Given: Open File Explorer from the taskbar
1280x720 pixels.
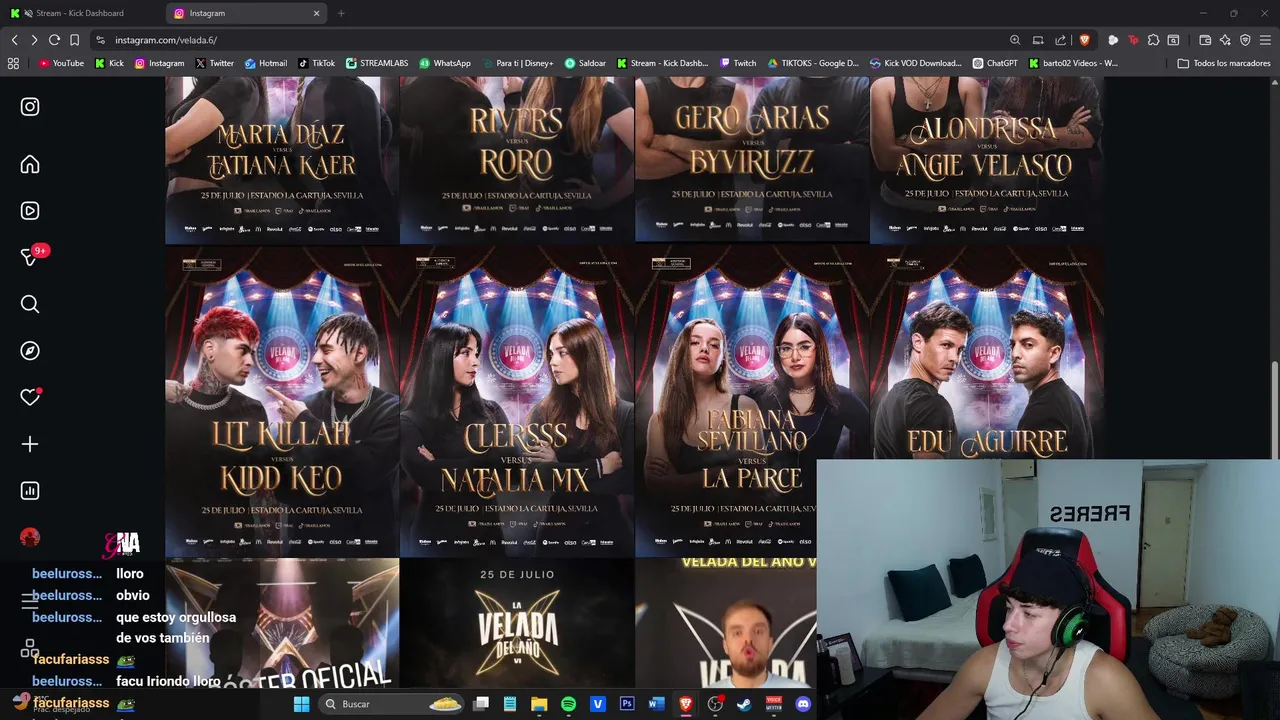Looking at the screenshot, I should click(x=539, y=704).
